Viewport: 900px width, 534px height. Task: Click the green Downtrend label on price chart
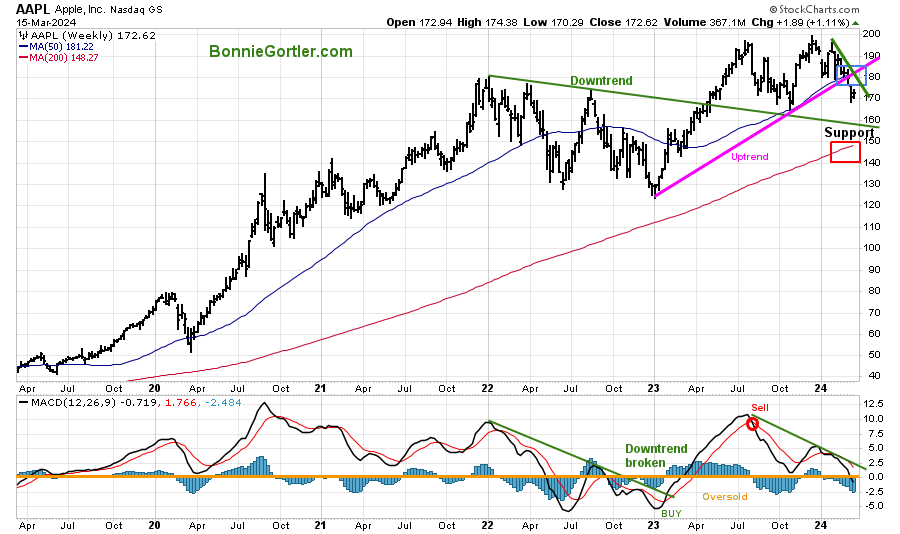601,81
